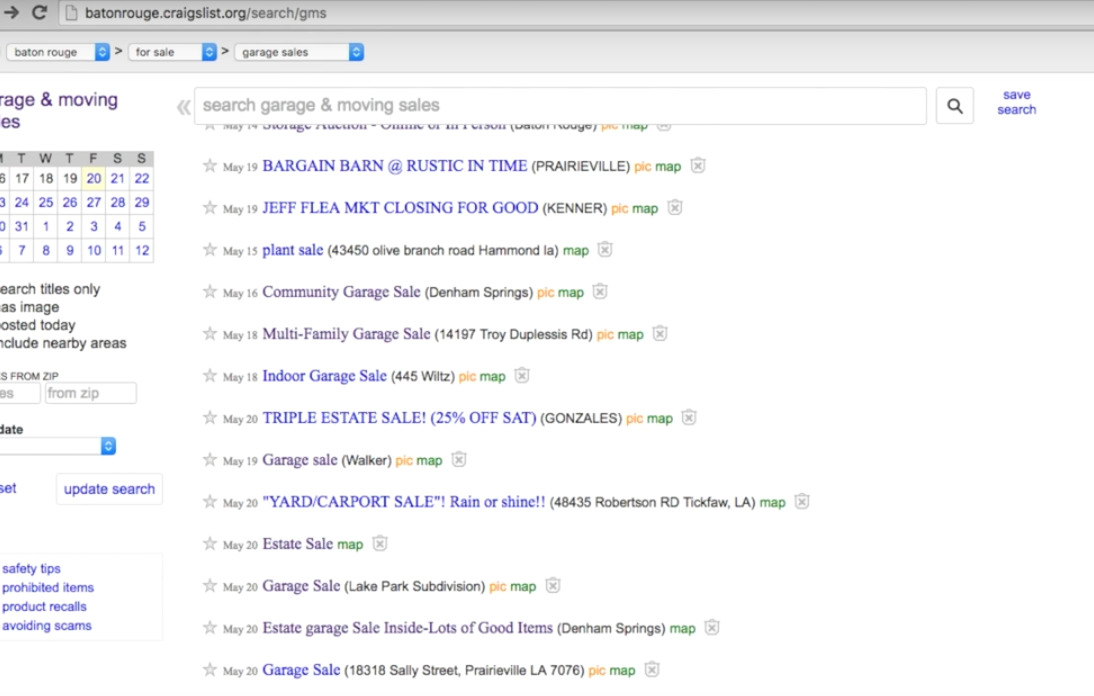Star the BARGAIN BARN listing
Viewport: 1094px width, 696px height.
pyautogui.click(x=209, y=166)
